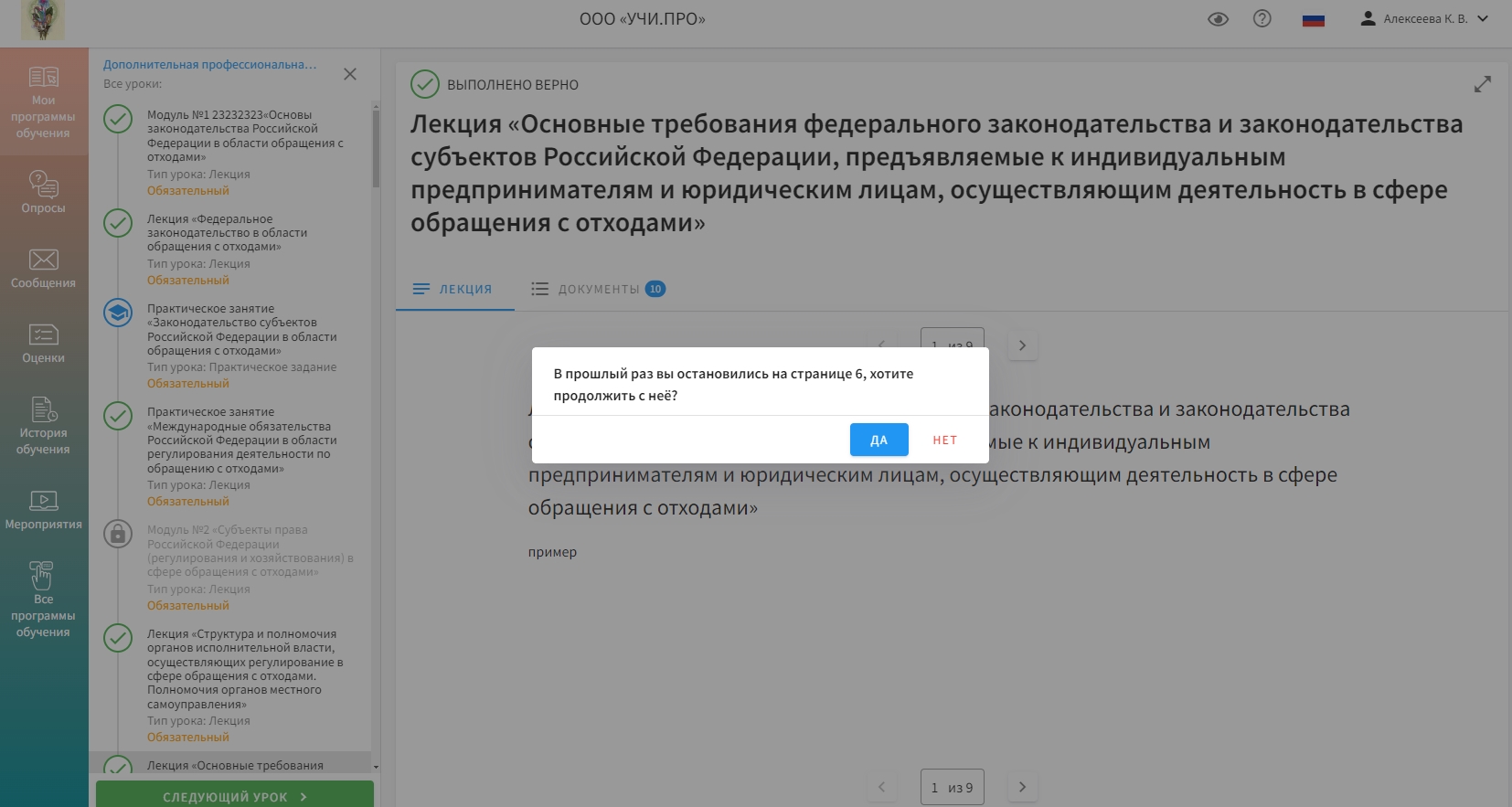Click the пример text in lecture
1512x807 pixels.
[x=552, y=552]
